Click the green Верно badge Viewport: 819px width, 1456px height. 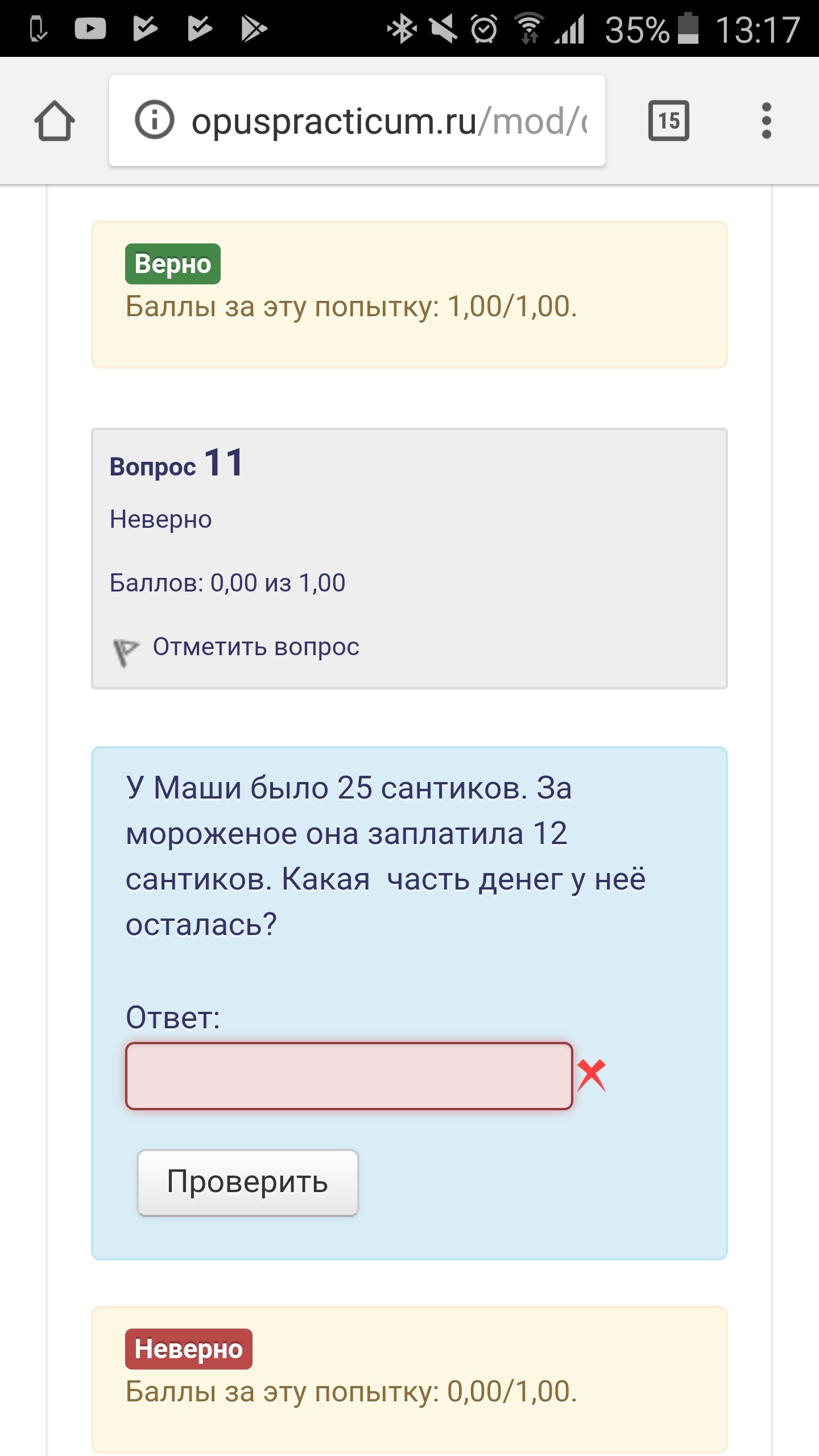tap(173, 264)
